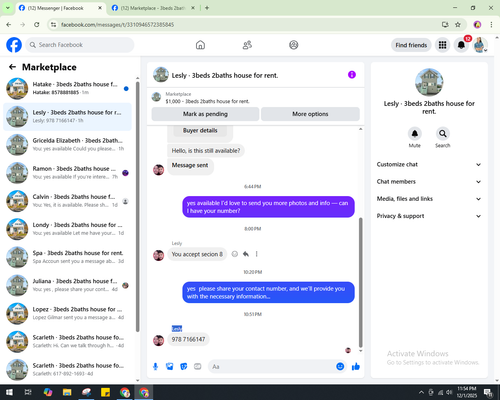Open Windows Start menu

point(9,392)
